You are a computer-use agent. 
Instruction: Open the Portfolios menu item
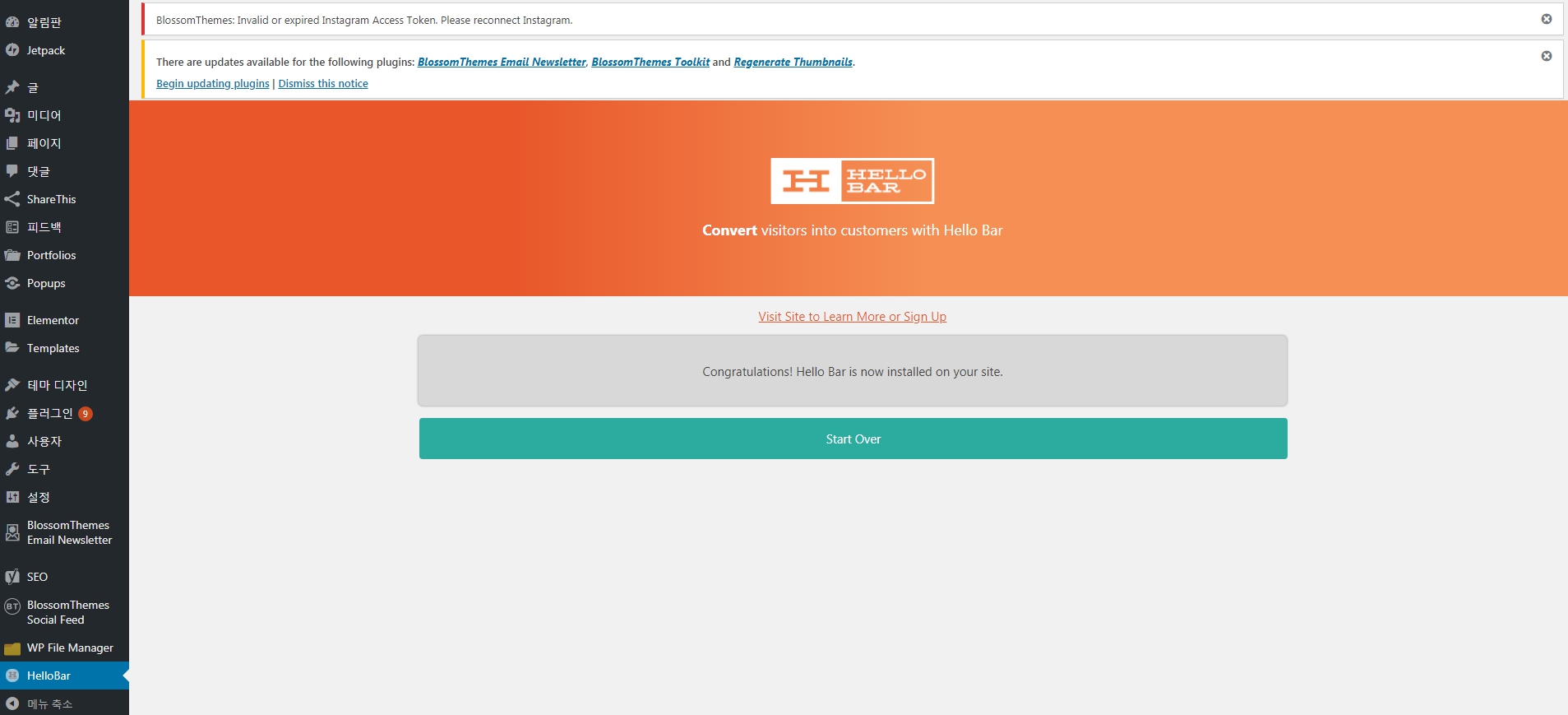click(x=64, y=255)
